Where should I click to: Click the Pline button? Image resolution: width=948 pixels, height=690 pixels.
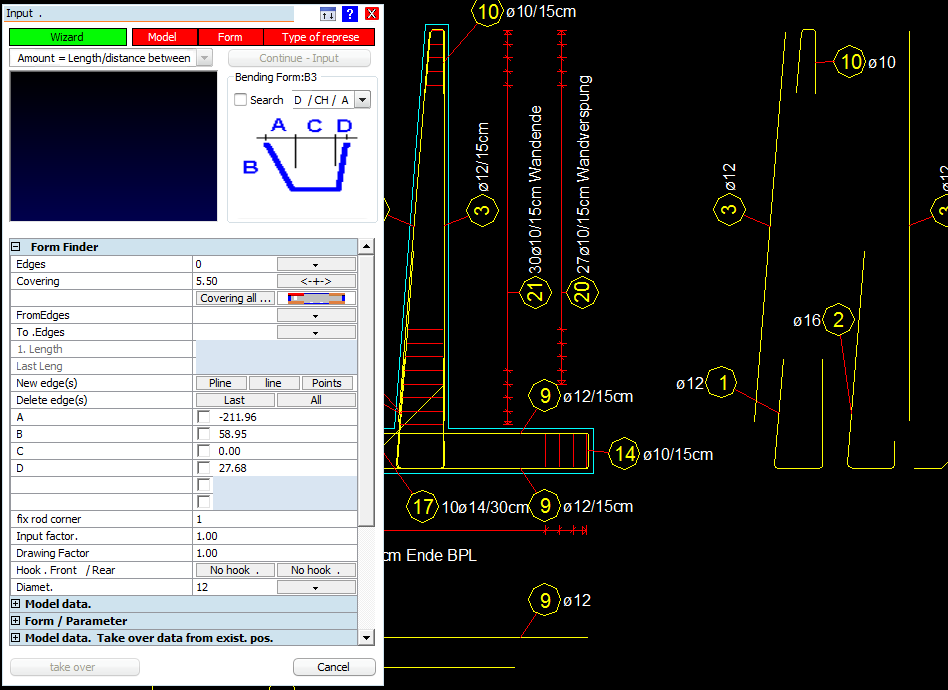point(221,383)
